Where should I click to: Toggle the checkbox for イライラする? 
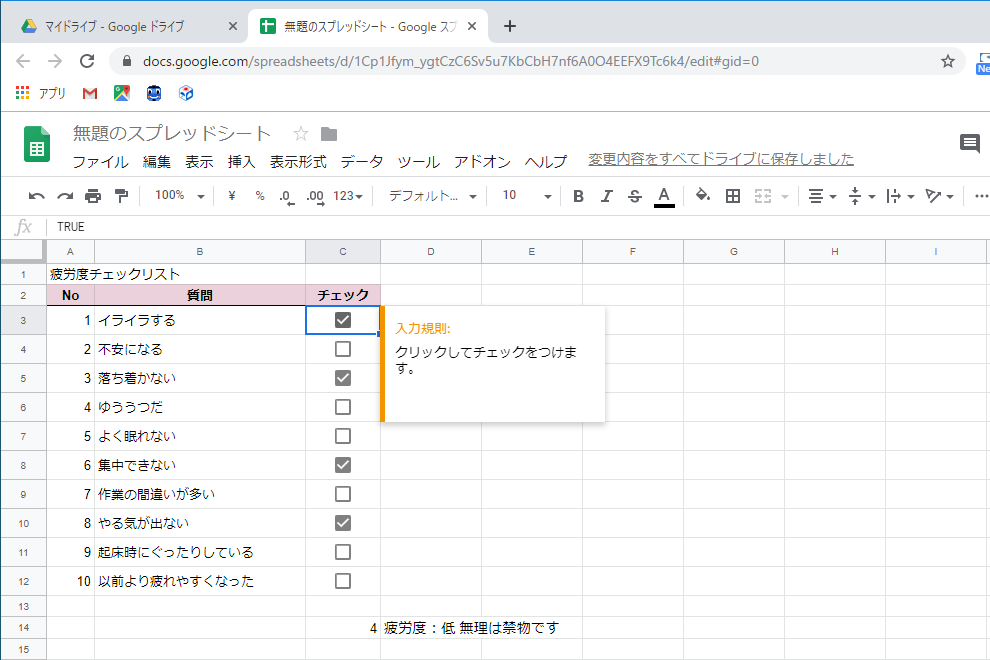pos(342,320)
